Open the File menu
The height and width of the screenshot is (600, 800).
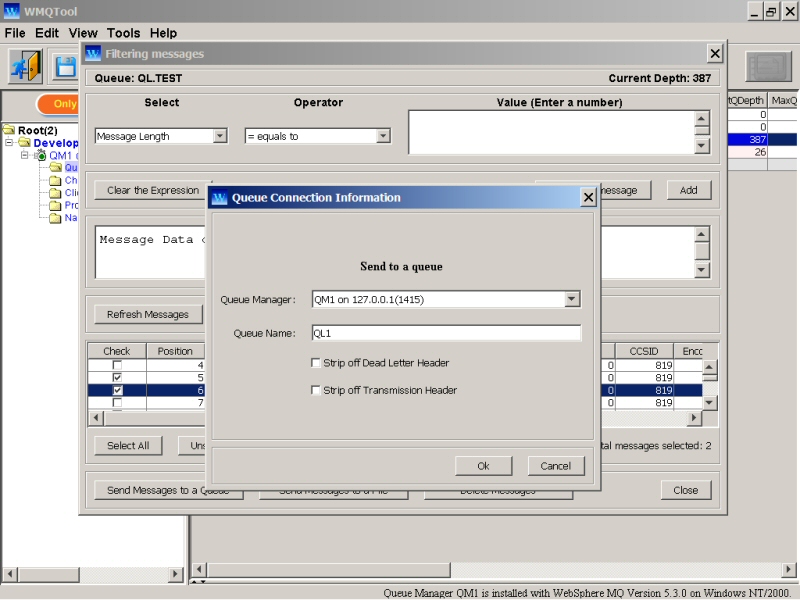point(15,33)
